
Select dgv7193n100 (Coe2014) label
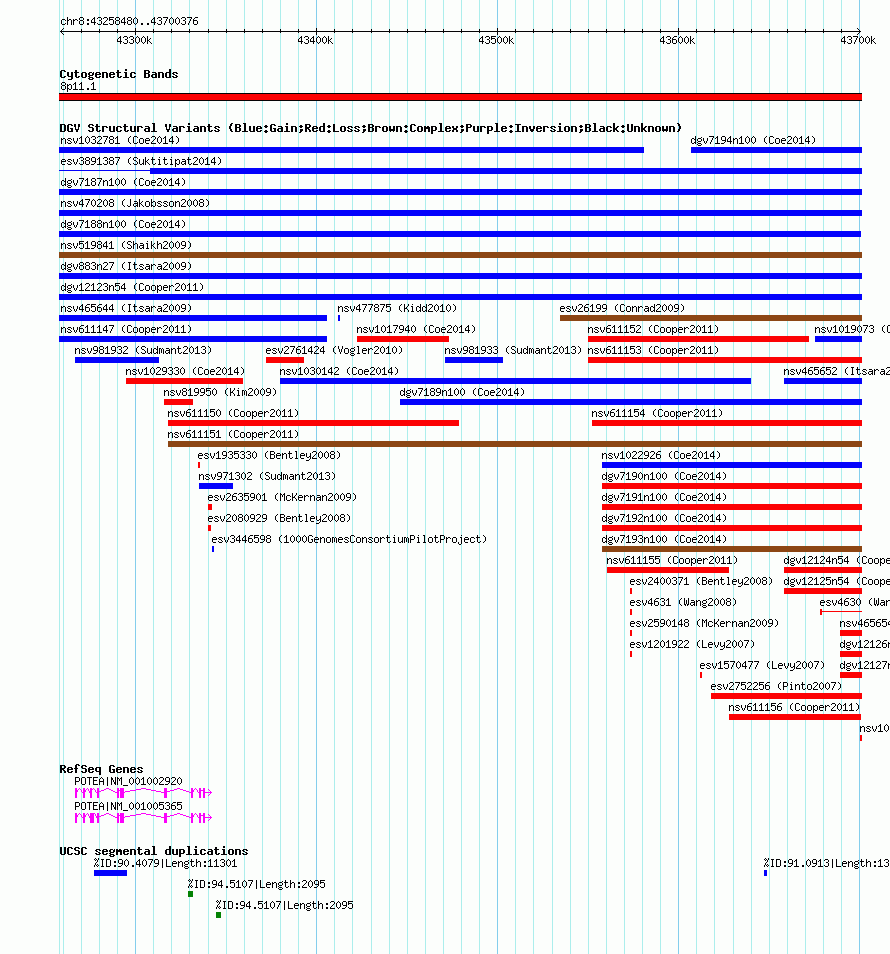664,539
